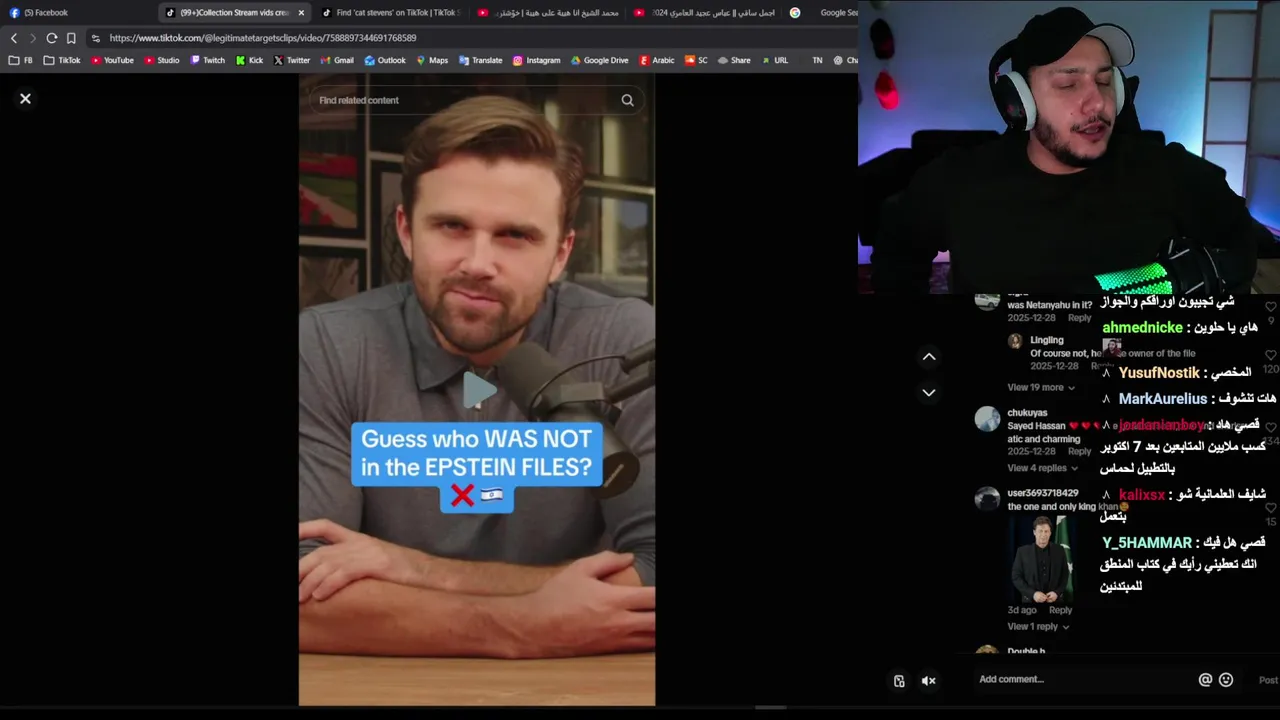Click the Post comment button

(x=1268, y=680)
